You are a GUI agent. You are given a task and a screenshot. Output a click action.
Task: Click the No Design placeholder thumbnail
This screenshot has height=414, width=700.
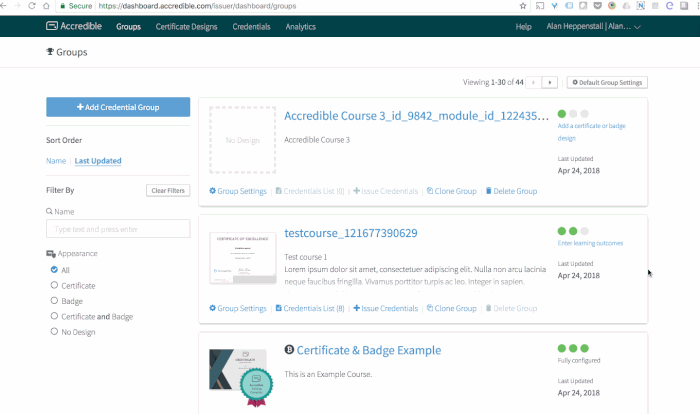tap(242, 140)
